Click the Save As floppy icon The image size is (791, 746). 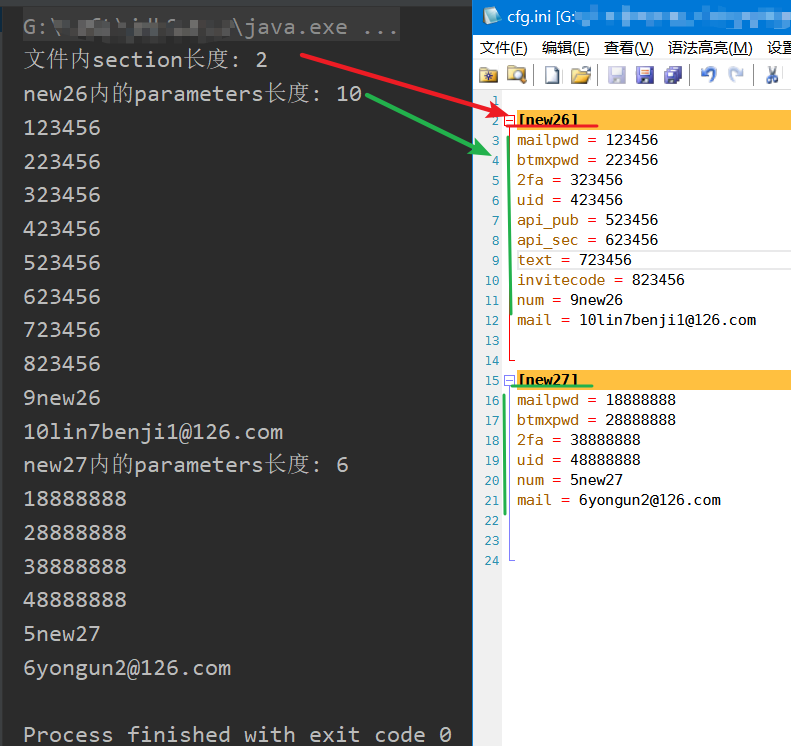645,75
